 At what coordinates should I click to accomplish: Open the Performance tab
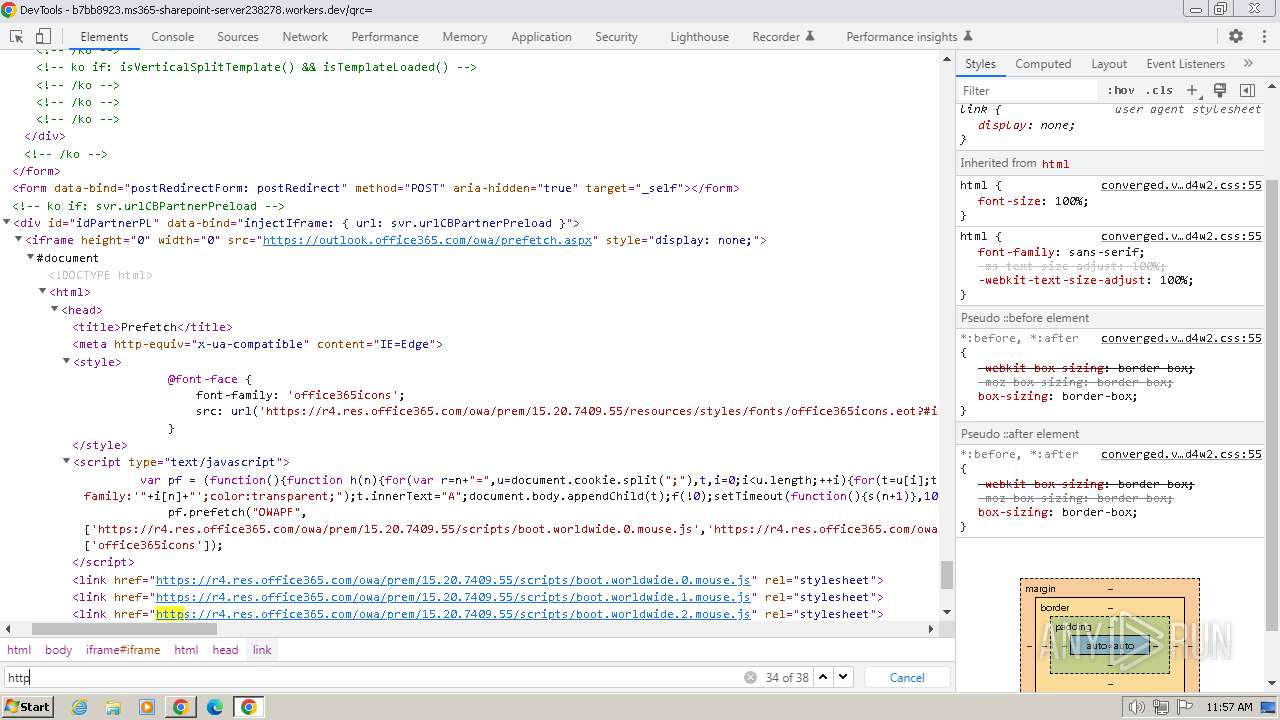385,36
